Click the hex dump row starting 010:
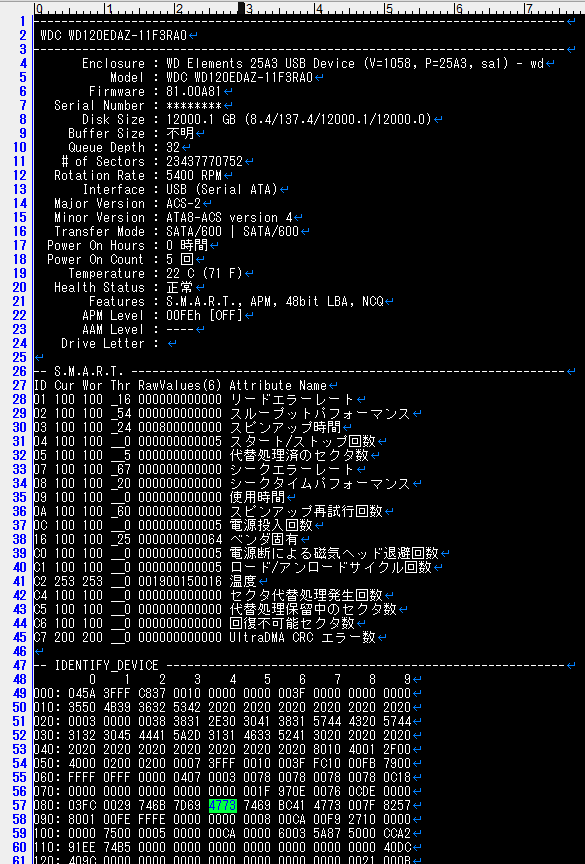The height and width of the screenshot is (864, 585). click(x=223, y=708)
